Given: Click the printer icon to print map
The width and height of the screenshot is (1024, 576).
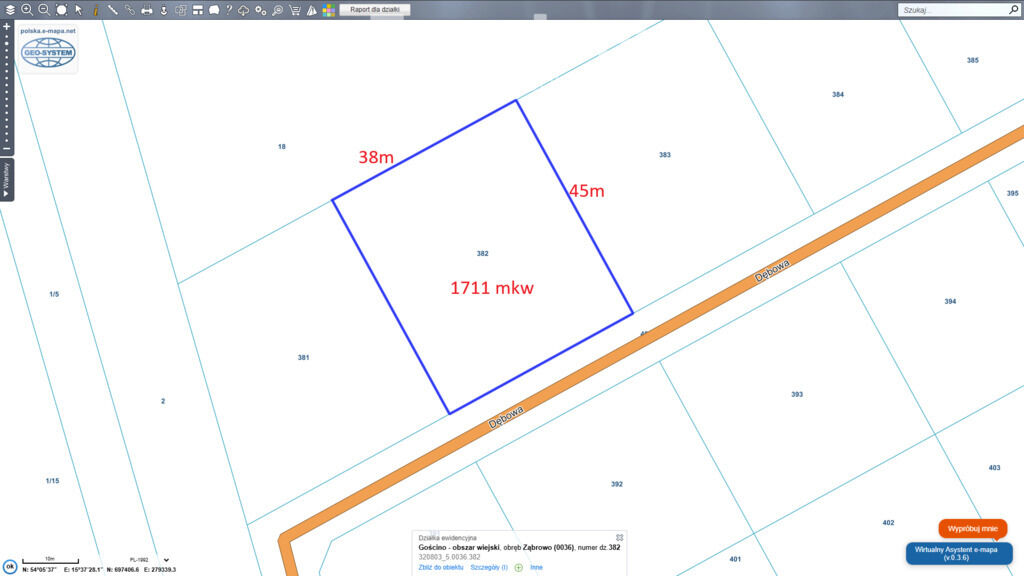Looking at the screenshot, I should pyautogui.click(x=147, y=10).
